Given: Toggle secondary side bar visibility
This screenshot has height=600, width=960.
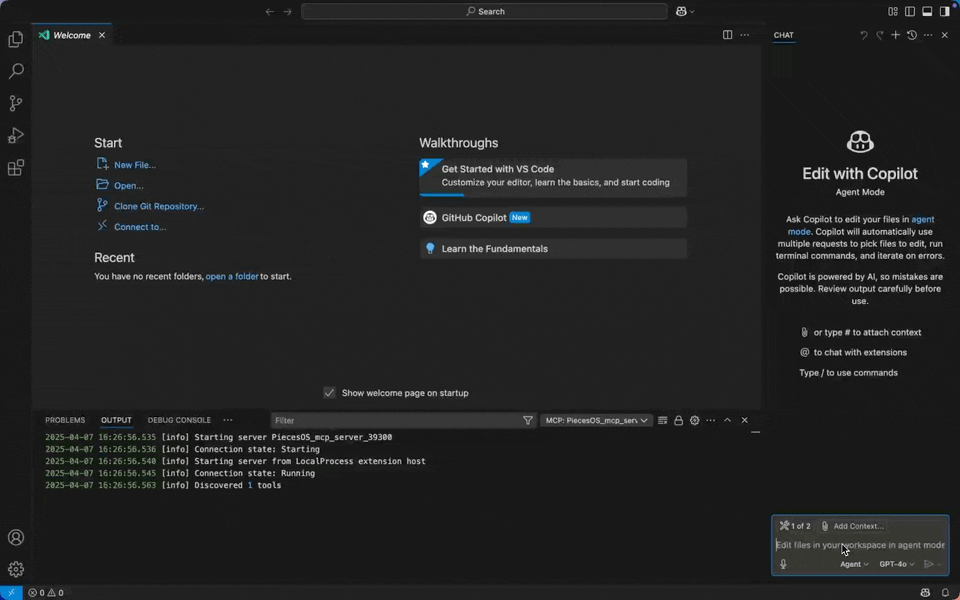Looking at the screenshot, I should pos(945,12).
